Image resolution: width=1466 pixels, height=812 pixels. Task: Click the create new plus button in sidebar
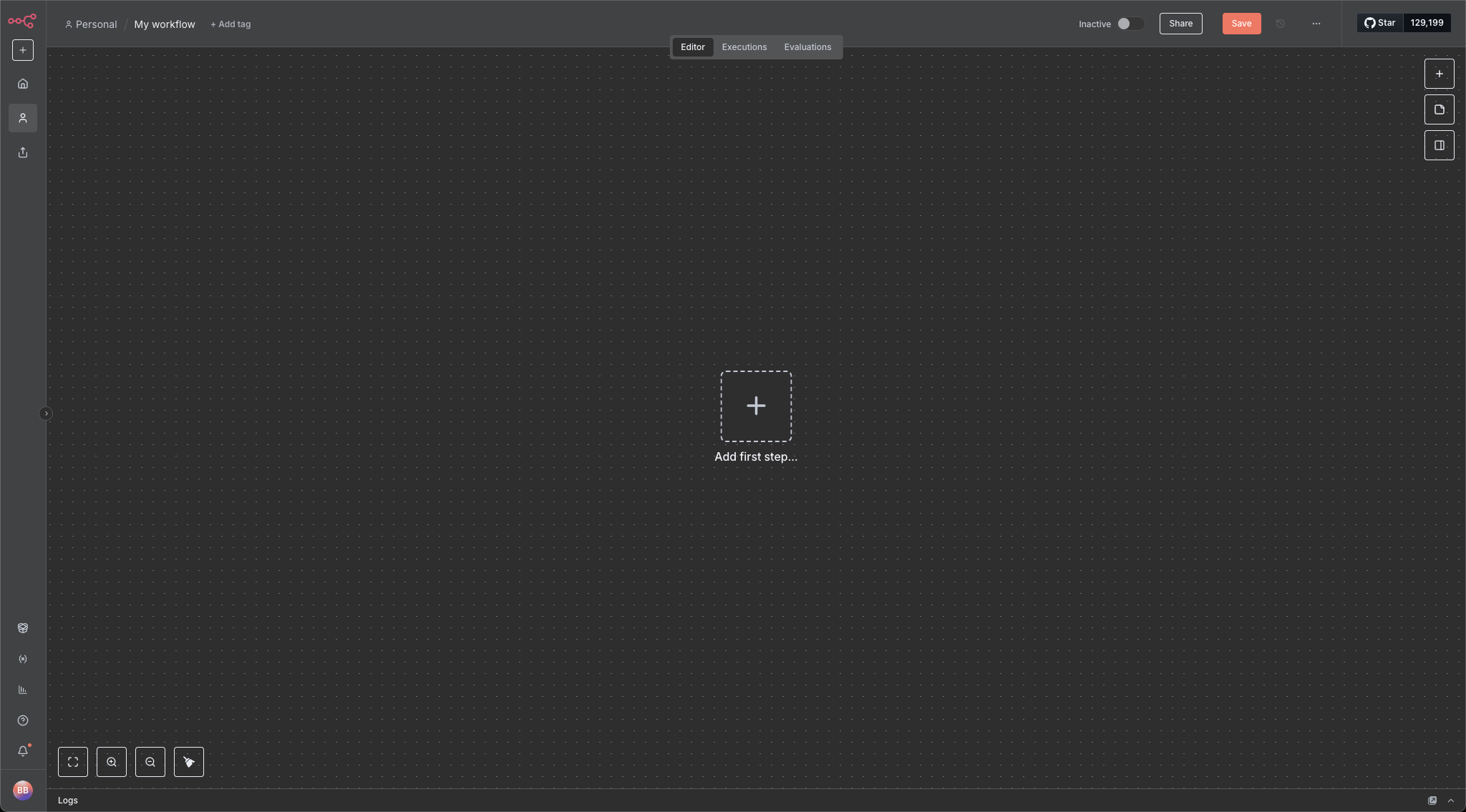point(23,50)
